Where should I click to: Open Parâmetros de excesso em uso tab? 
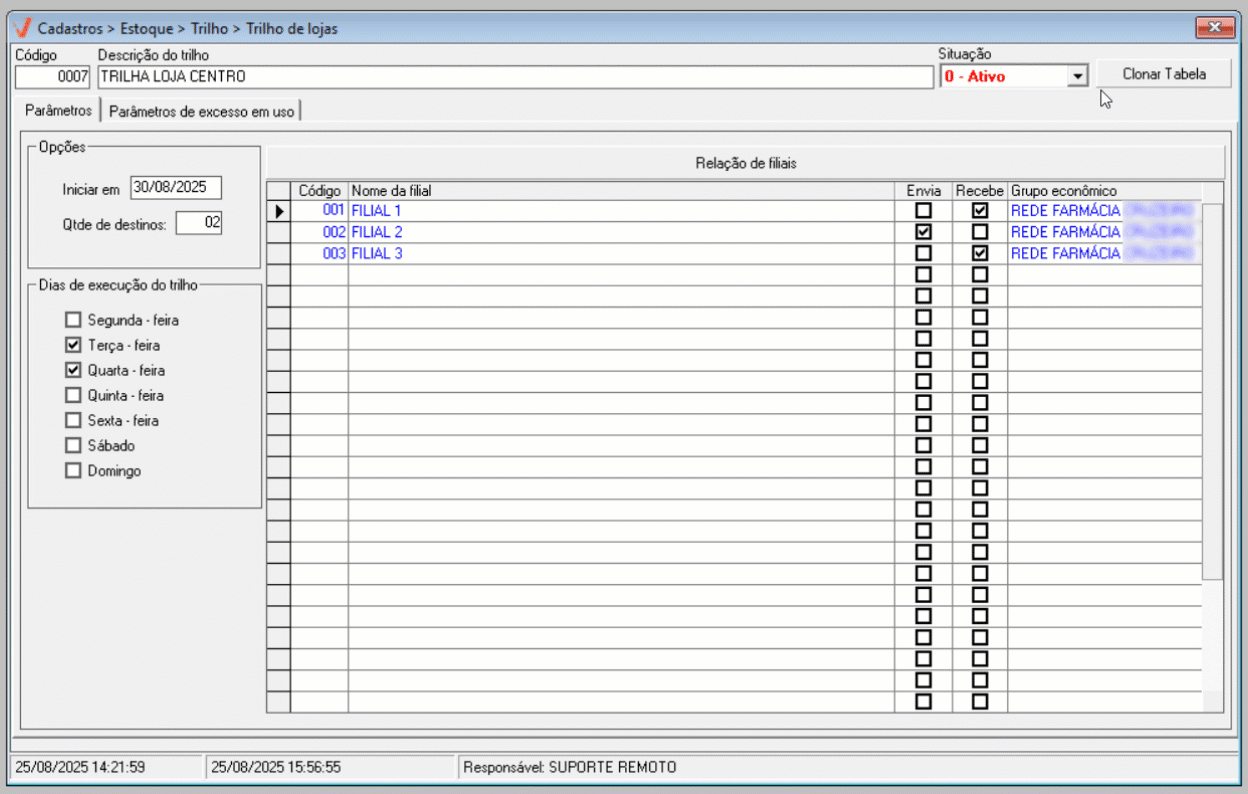[x=201, y=111]
